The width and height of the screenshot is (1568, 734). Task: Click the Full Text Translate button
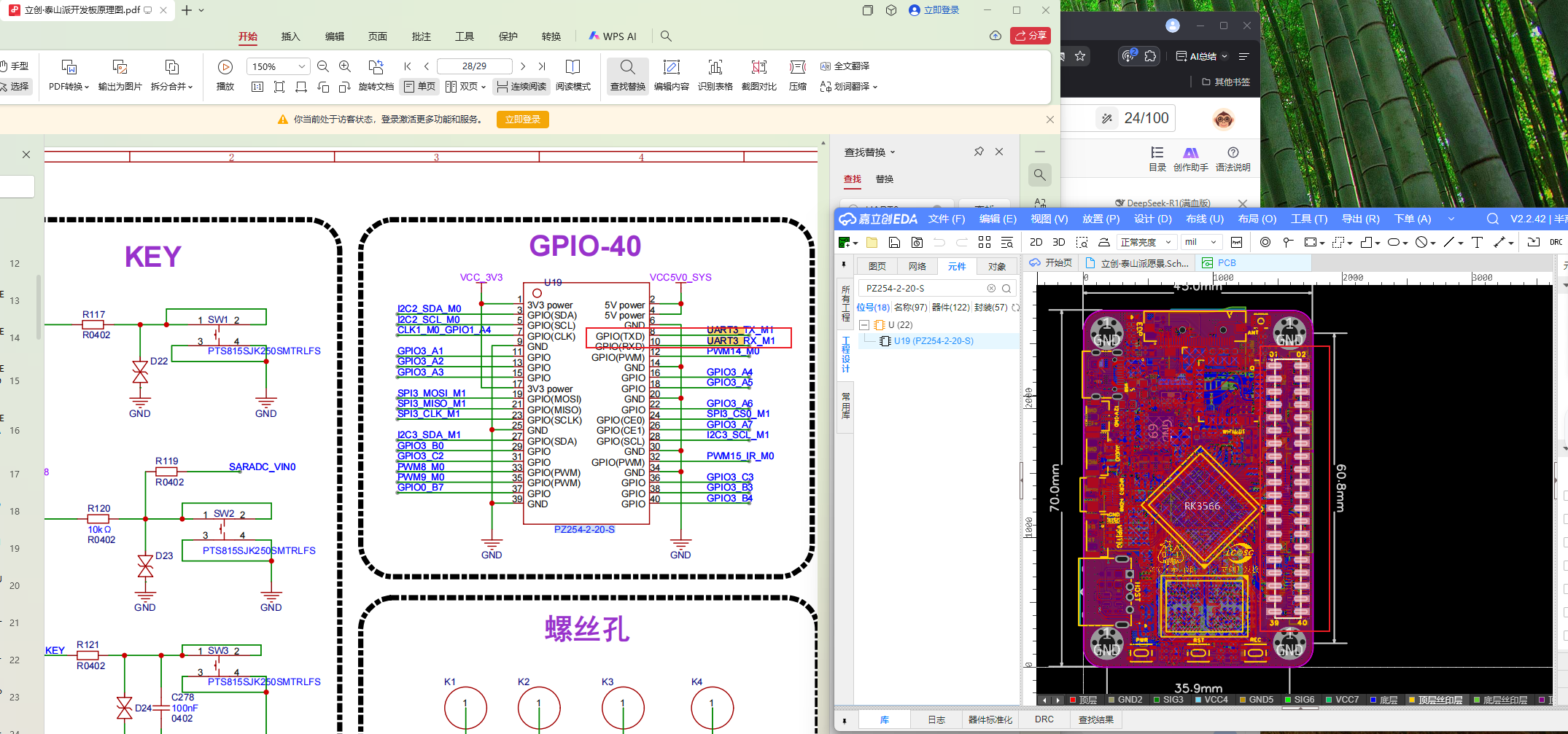(x=845, y=66)
